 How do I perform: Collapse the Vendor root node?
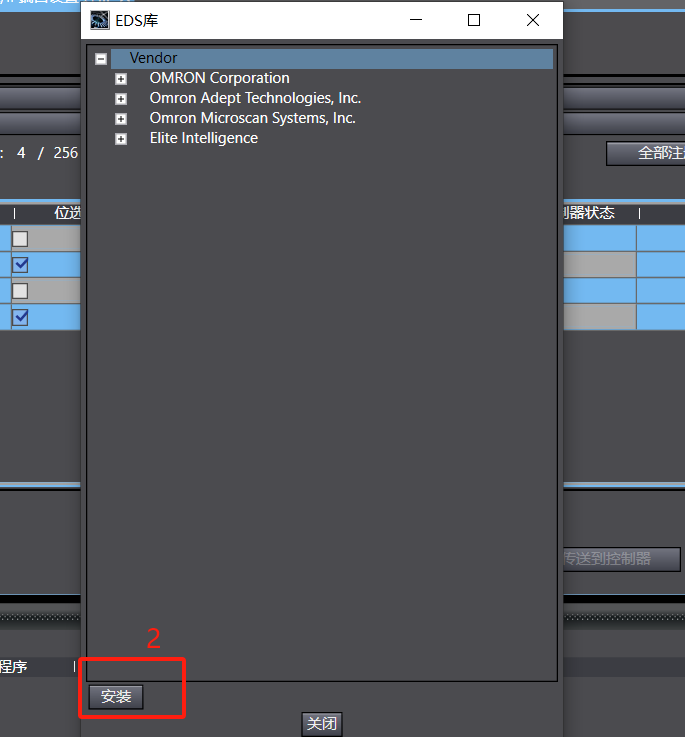pos(101,59)
